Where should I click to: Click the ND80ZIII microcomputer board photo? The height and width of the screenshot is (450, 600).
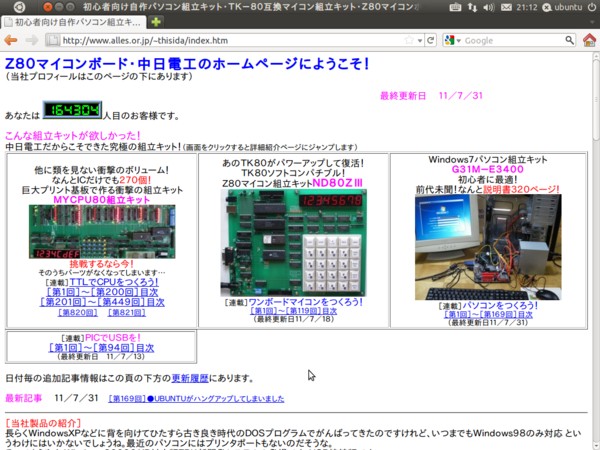click(x=293, y=243)
